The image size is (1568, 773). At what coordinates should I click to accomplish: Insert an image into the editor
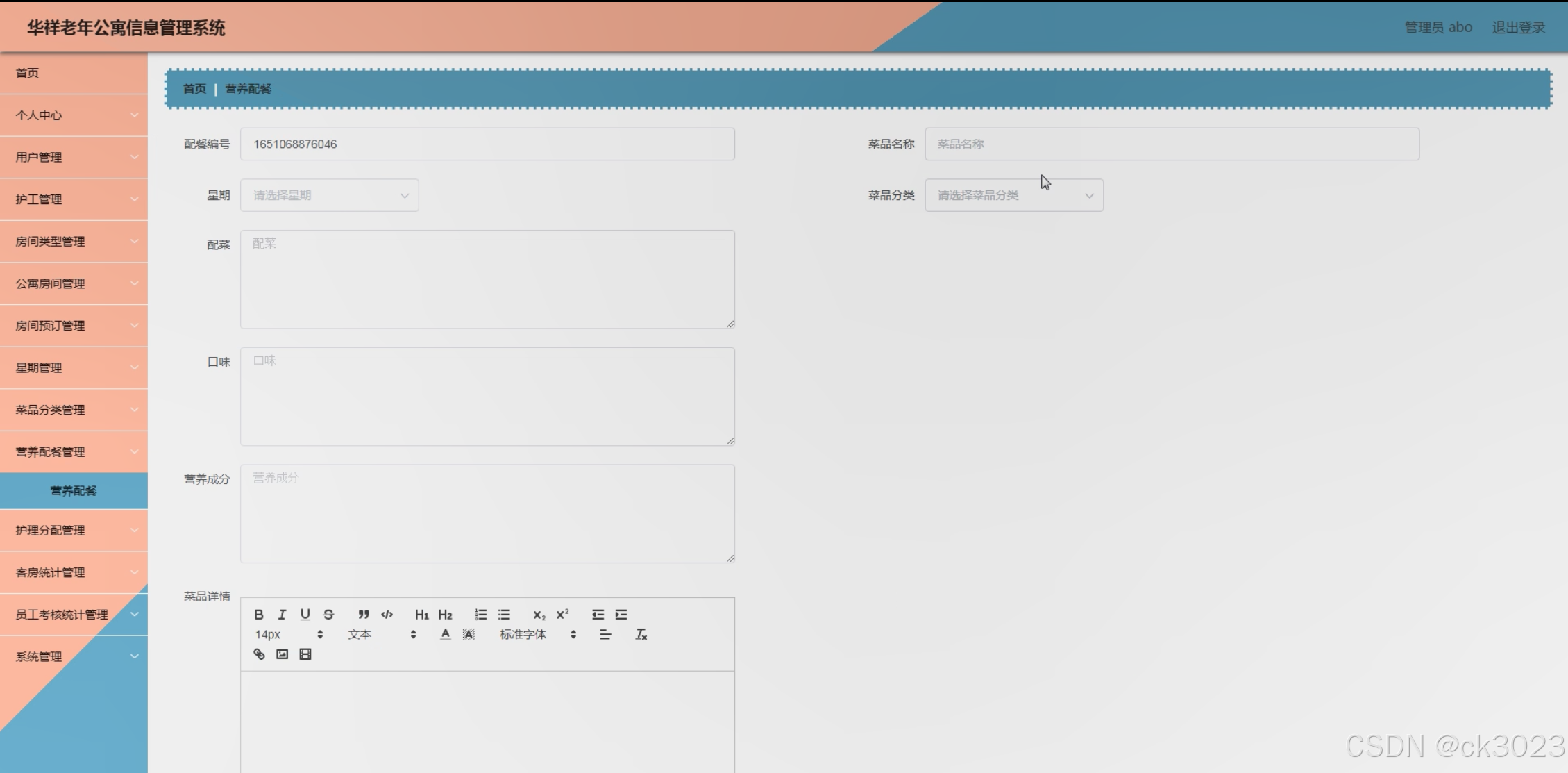(x=282, y=654)
